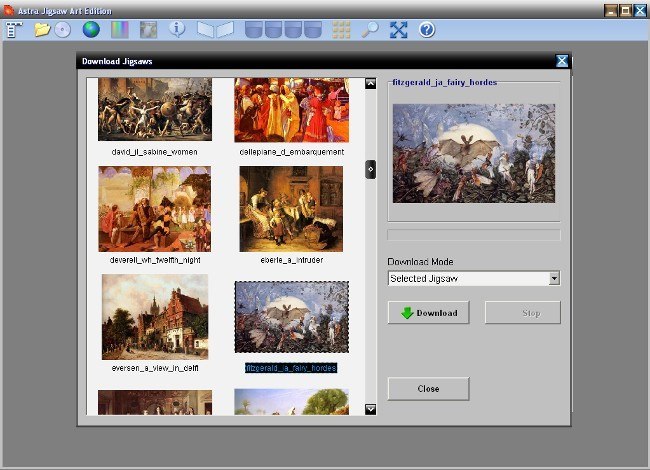Click the eberle_a_intruder label
The height and width of the screenshot is (470, 650).
(x=291, y=260)
